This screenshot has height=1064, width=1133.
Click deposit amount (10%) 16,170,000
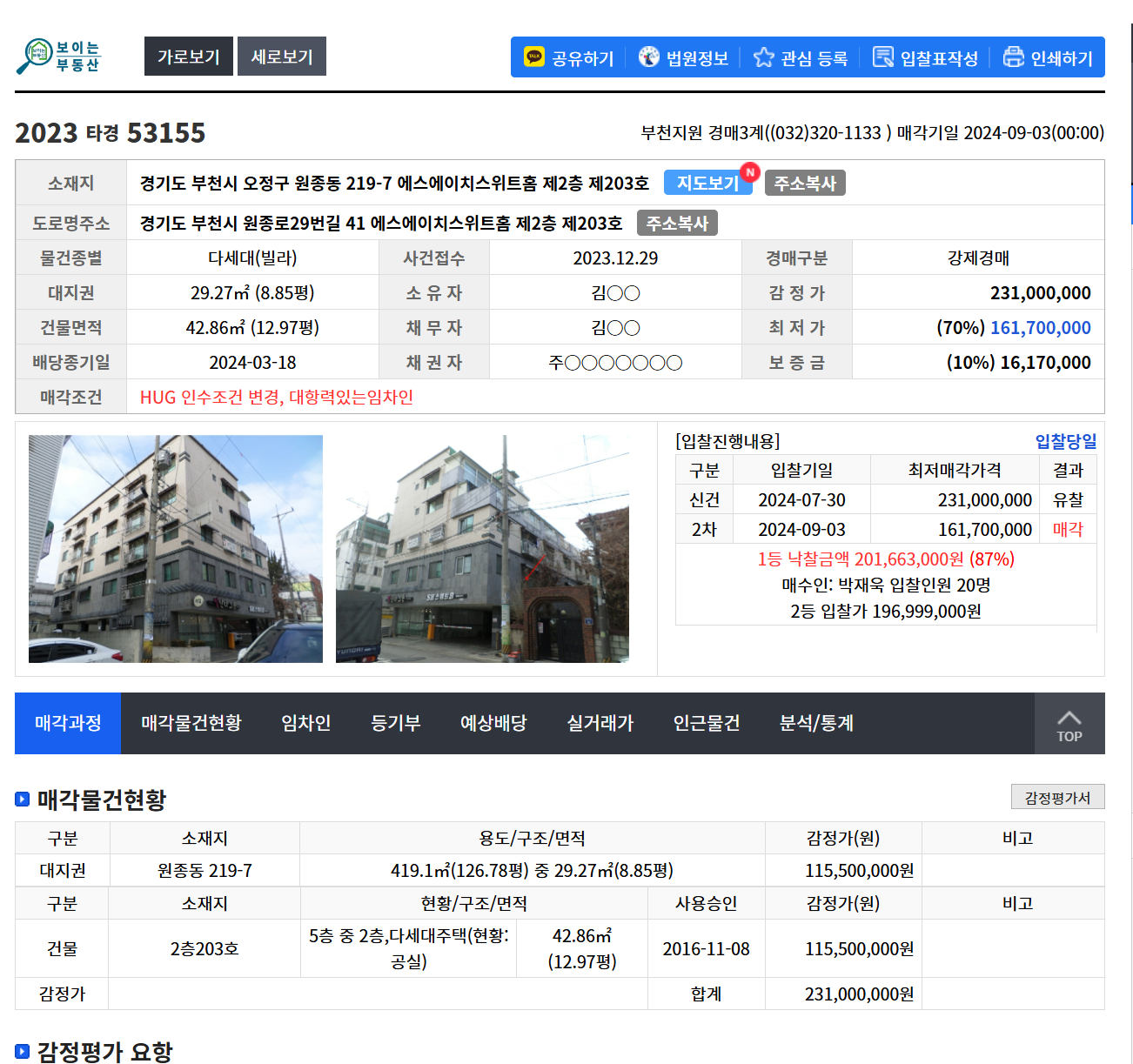pyautogui.click(x=1018, y=362)
